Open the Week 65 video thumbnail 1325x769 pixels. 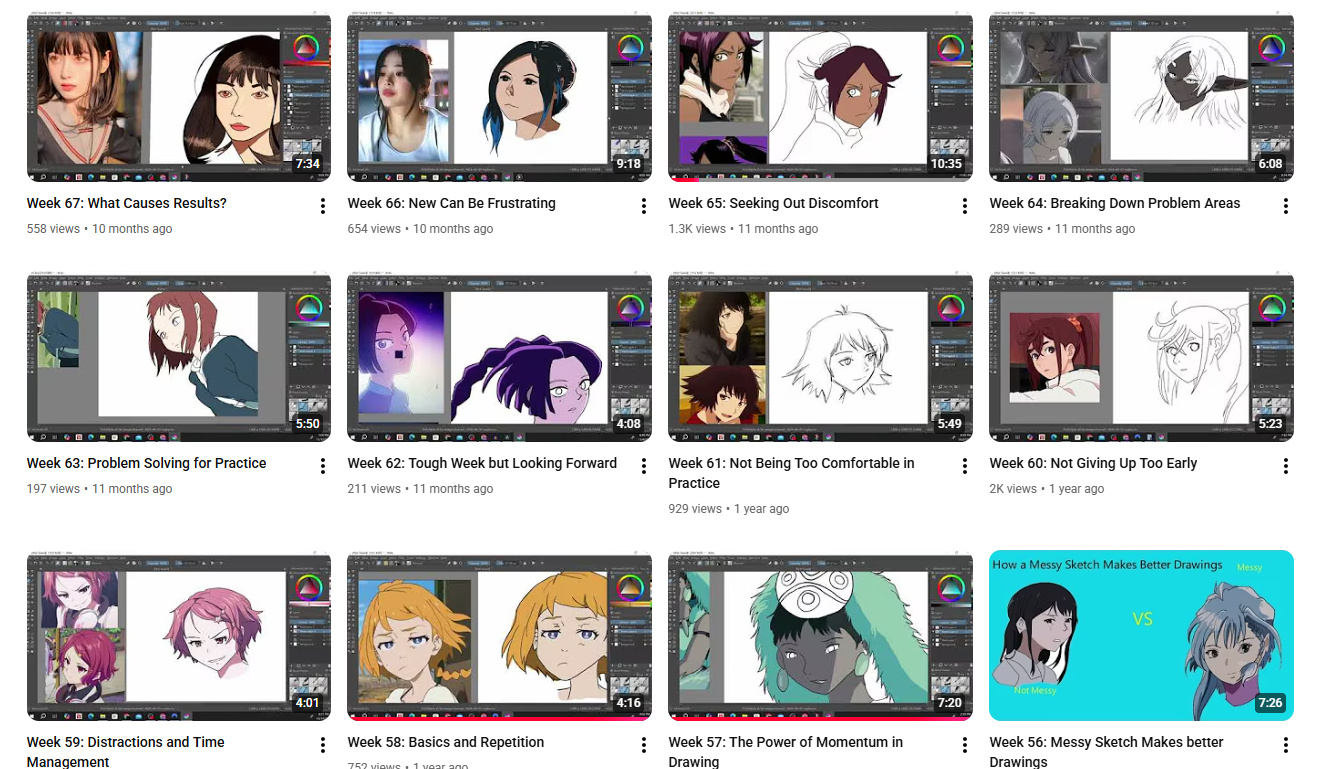821,98
